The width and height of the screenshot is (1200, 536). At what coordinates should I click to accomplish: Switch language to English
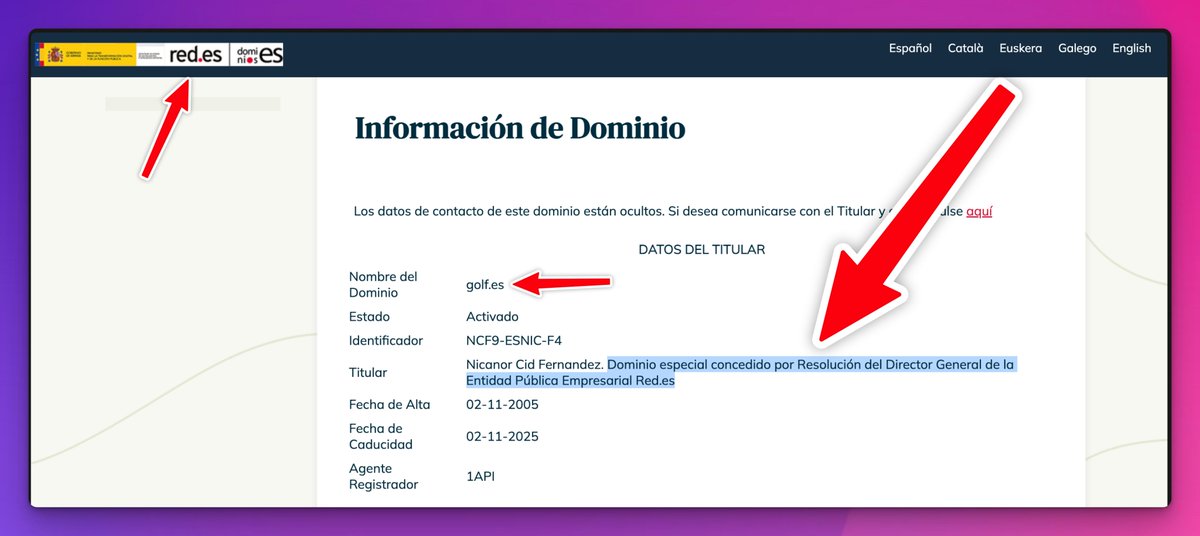(x=1131, y=48)
